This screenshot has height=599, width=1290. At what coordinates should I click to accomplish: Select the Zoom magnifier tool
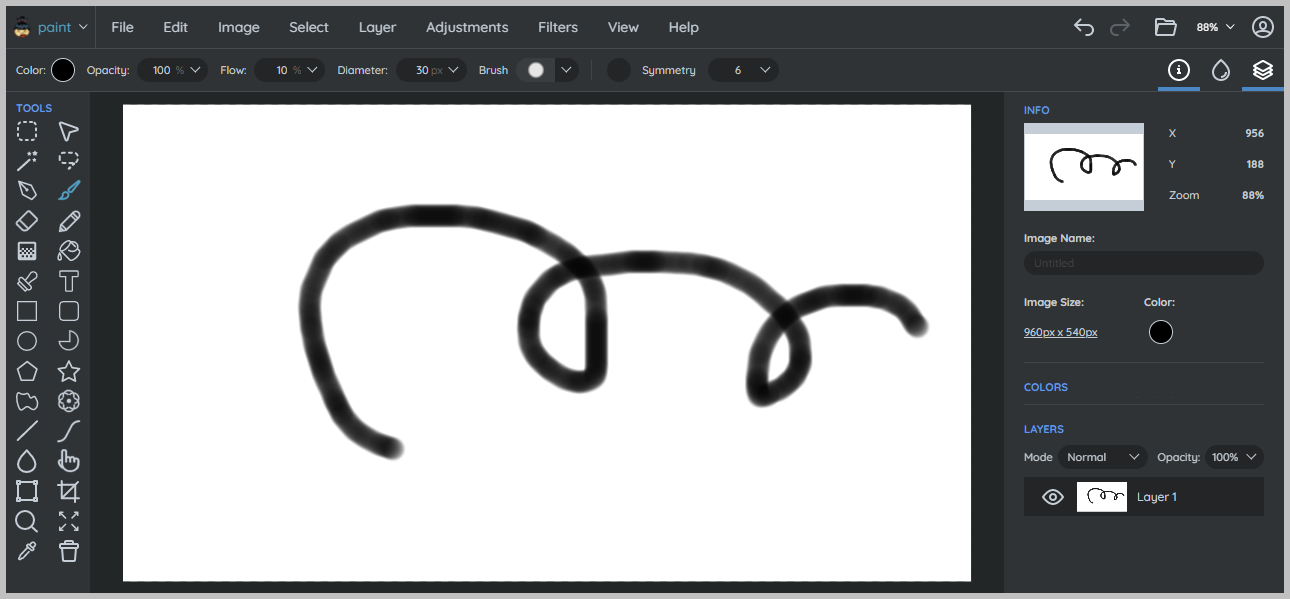pyautogui.click(x=27, y=521)
